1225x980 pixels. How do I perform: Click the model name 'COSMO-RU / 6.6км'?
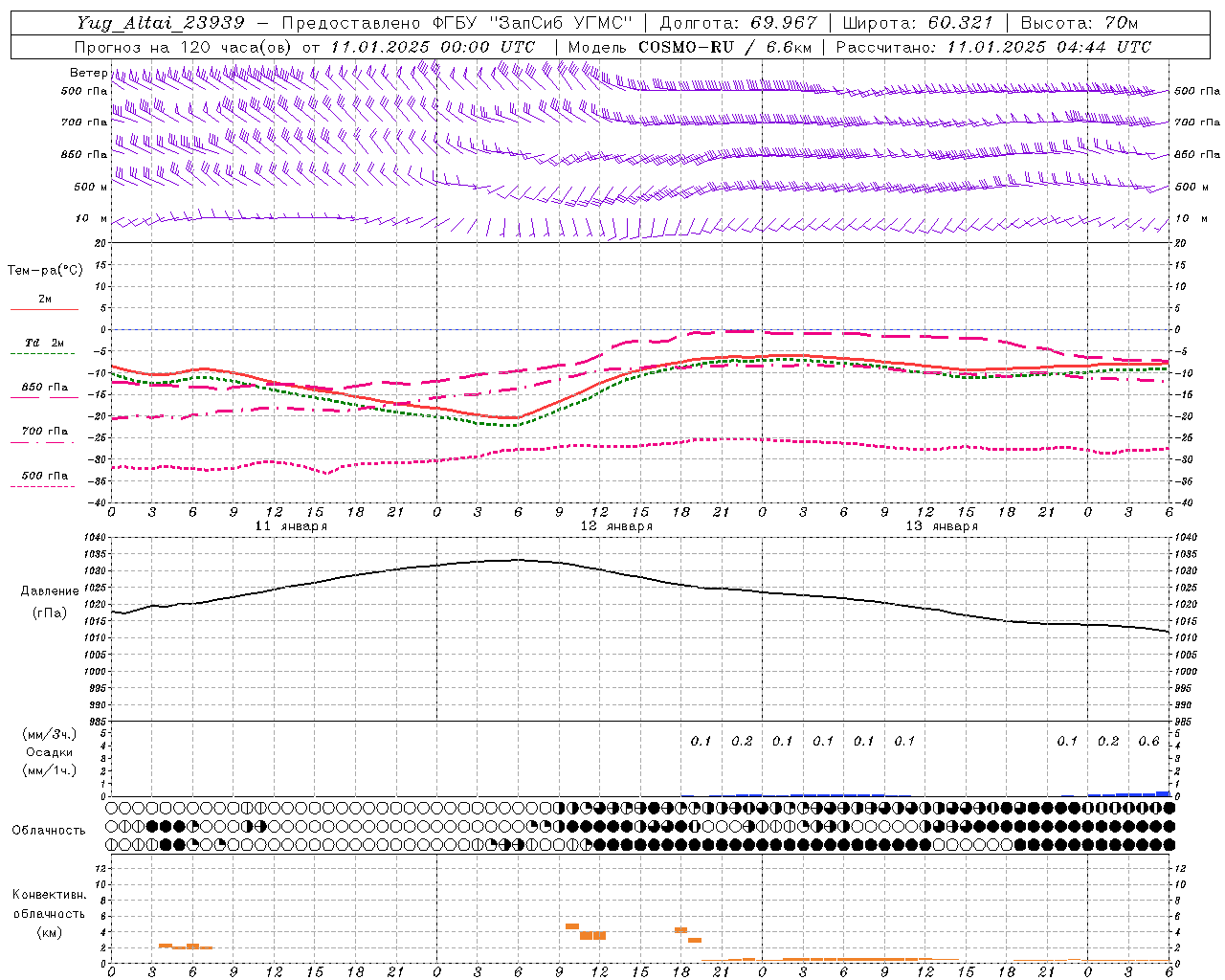point(725,47)
